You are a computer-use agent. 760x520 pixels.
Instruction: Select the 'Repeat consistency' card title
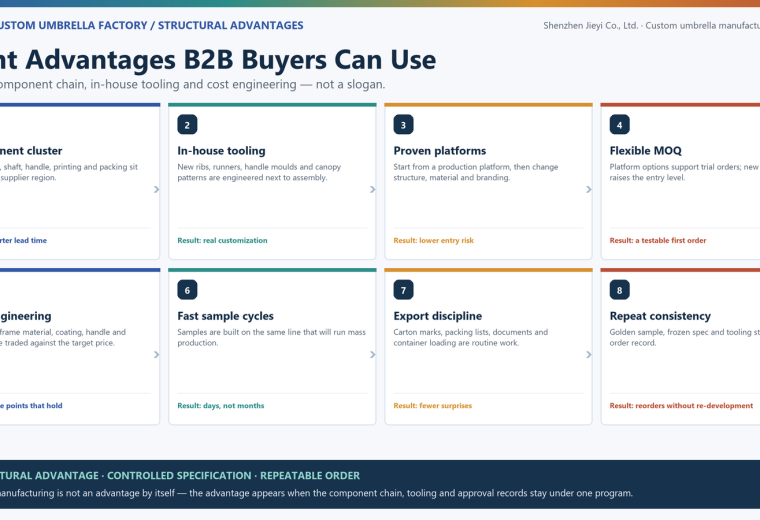click(660, 316)
